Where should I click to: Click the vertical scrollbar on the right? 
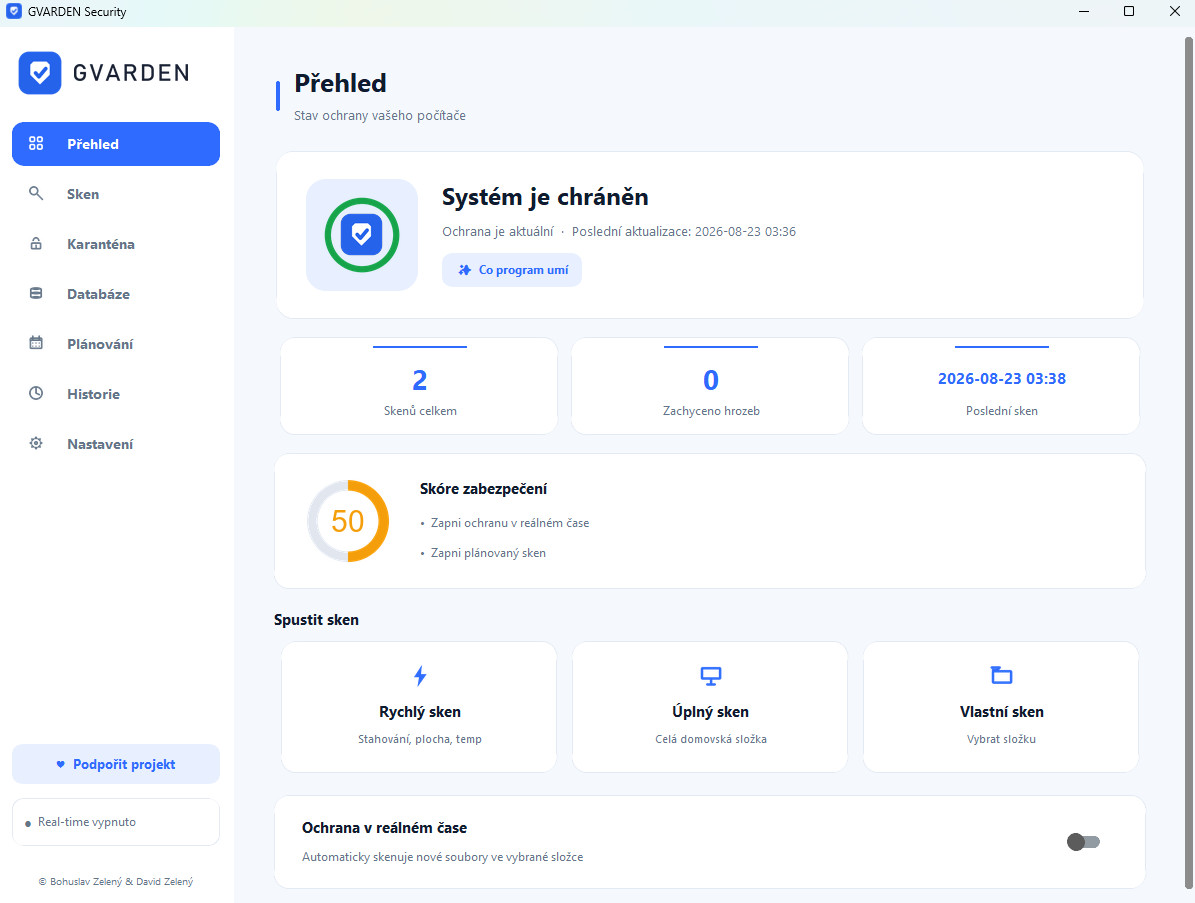pos(1188,462)
